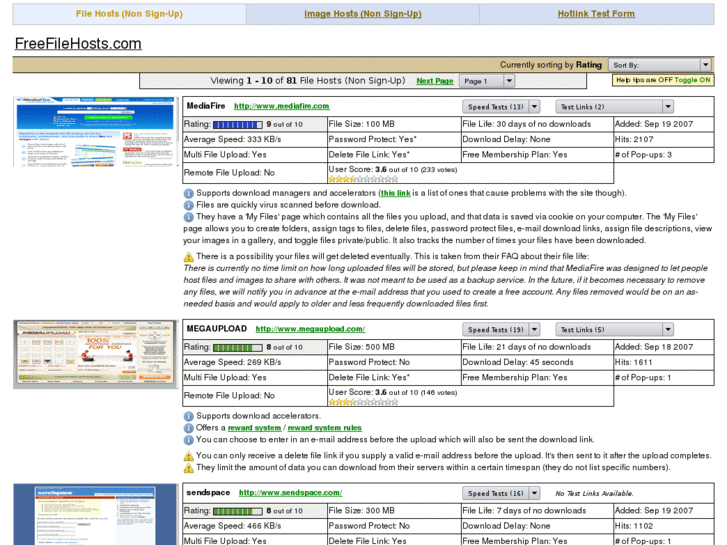Click MediaFire user score stars

point(363,179)
